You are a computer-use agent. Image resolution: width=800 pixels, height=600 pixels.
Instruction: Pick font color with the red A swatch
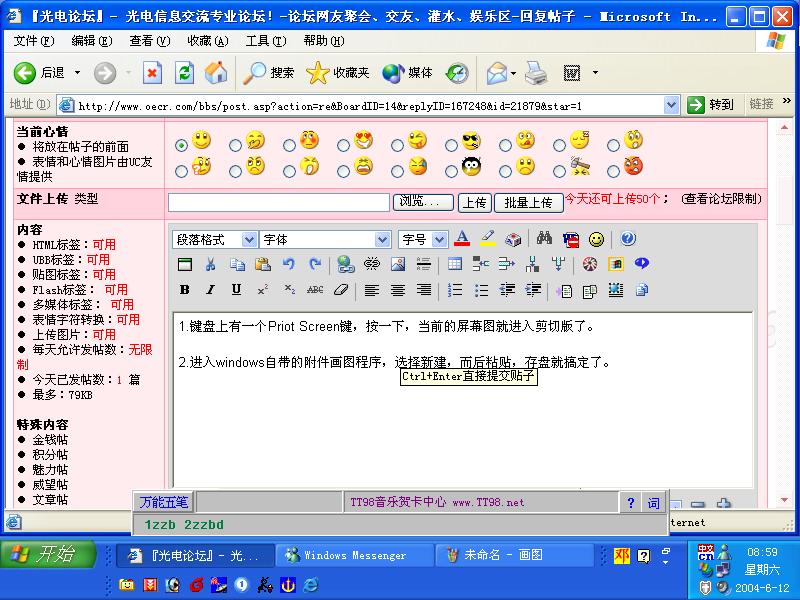(x=462, y=238)
